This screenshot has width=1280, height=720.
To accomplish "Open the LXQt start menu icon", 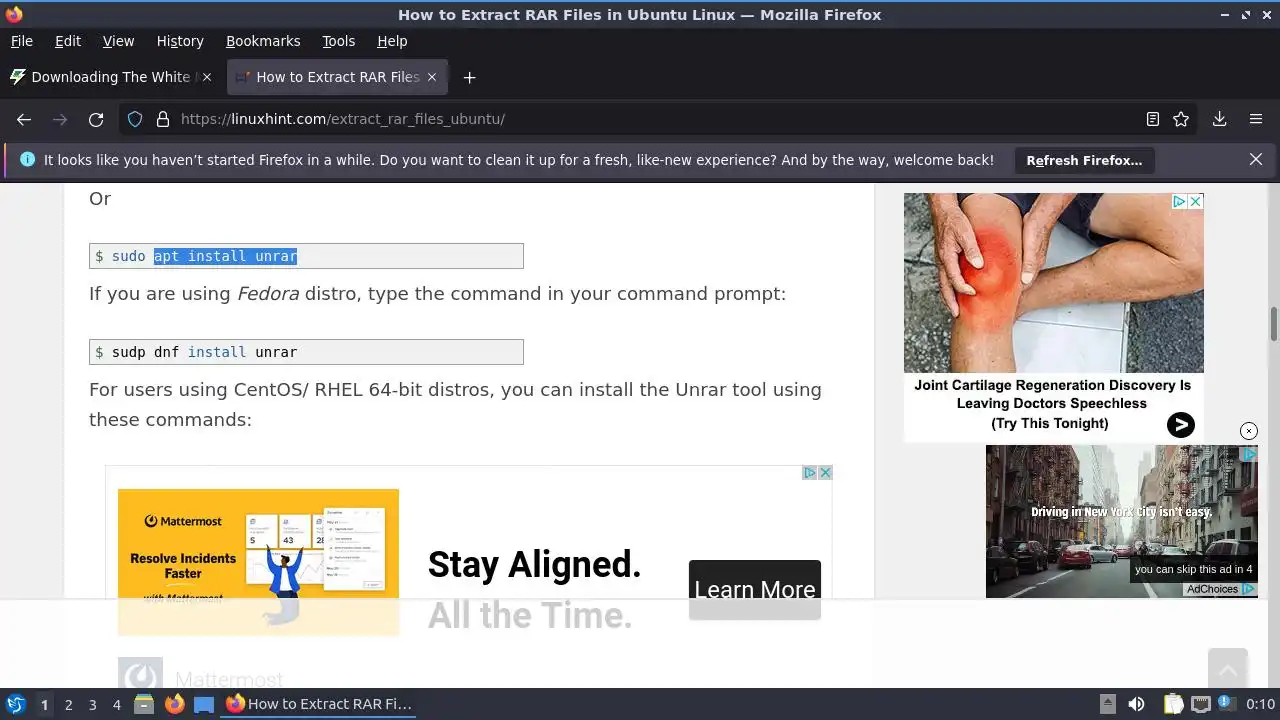I will [15, 704].
